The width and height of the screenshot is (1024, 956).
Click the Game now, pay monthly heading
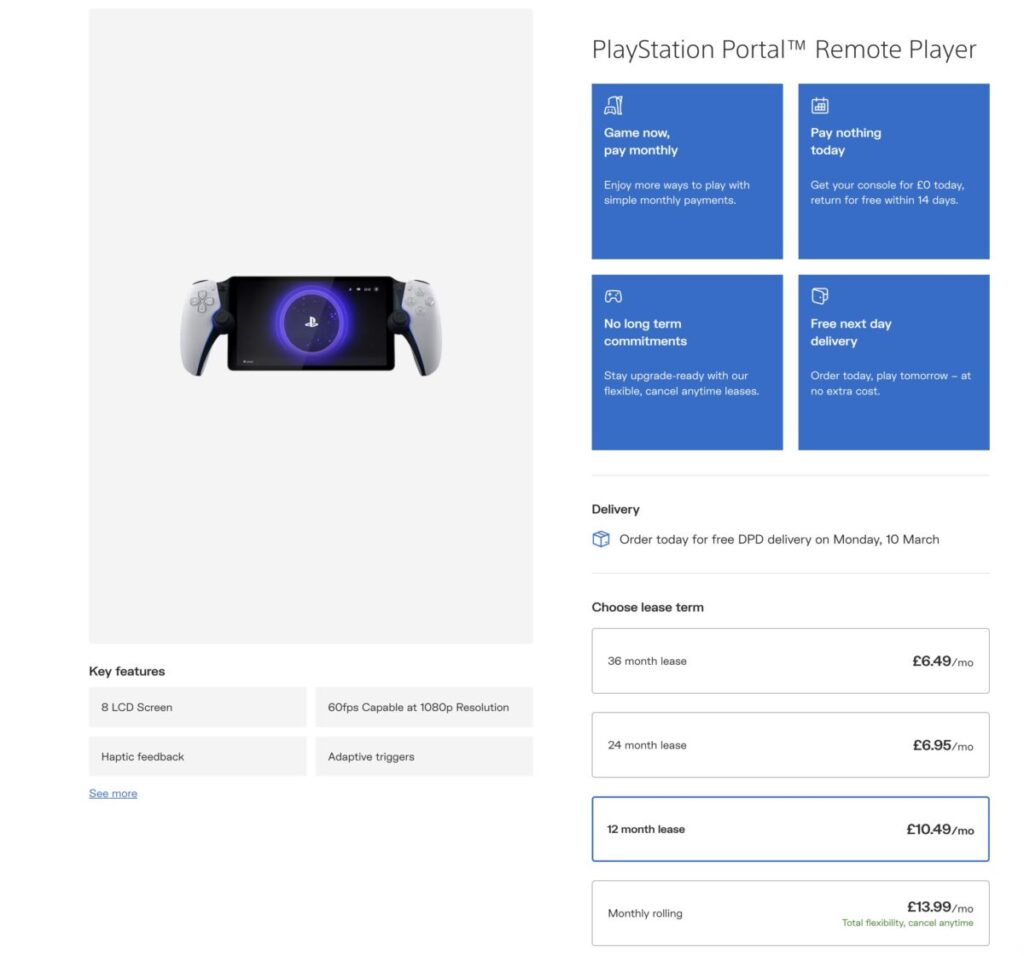point(641,141)
